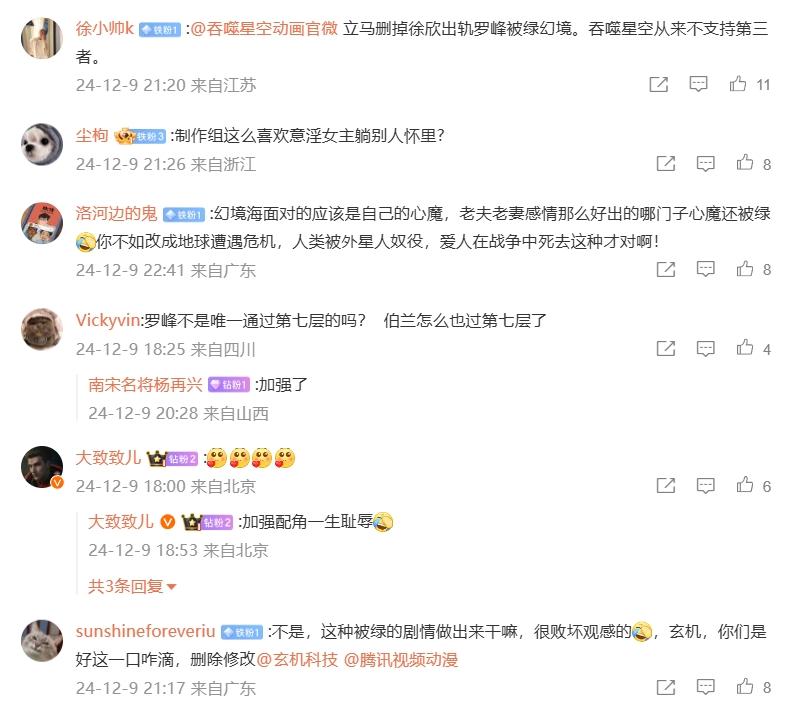This screenshot has height=702, width=790.
Task: Reply to 大致致儿's emoji comment
Action: pos(705,485)
